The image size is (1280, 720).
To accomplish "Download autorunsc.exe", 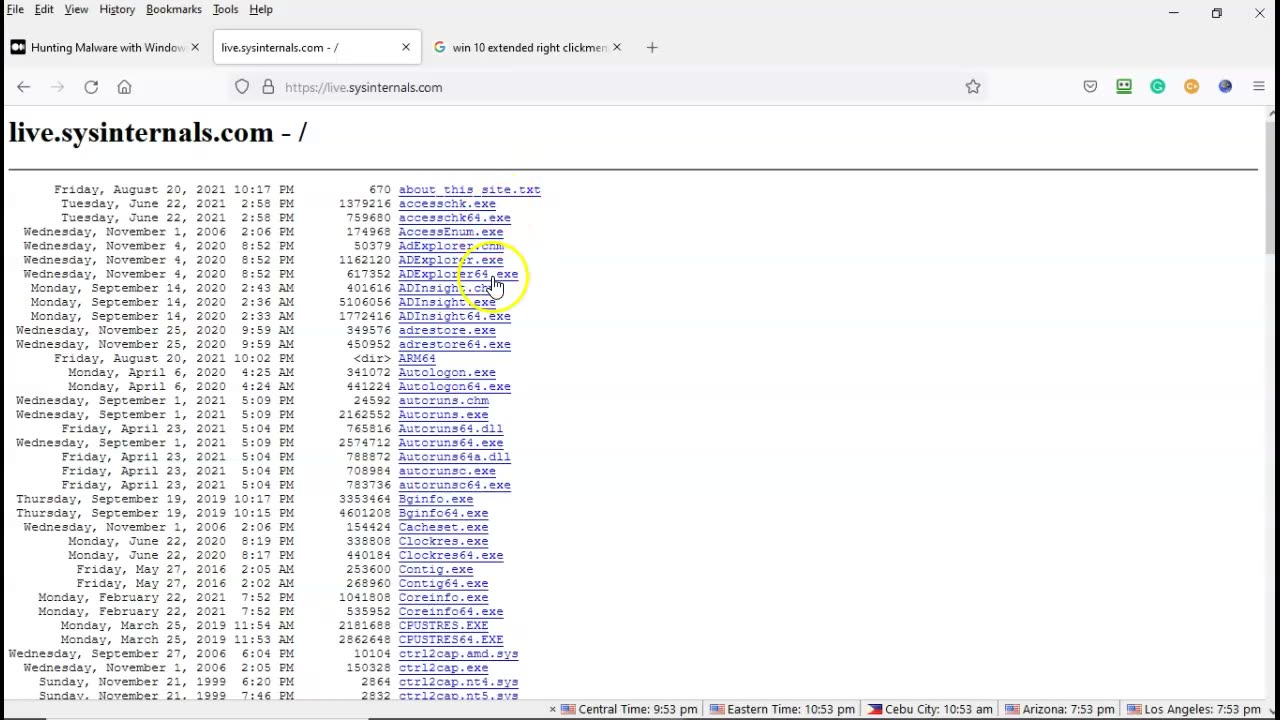I will click(447, 470).
